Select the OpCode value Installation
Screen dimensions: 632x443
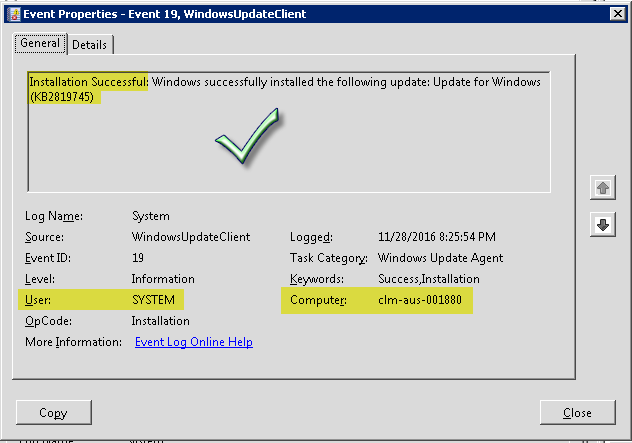click(160, 321)
